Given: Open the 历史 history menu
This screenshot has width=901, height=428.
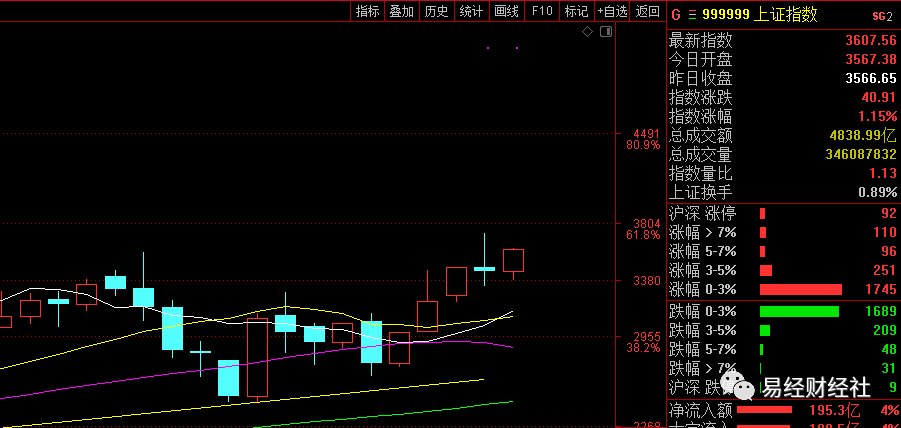Looking at the screenshot, I should (x=436, y=11).
